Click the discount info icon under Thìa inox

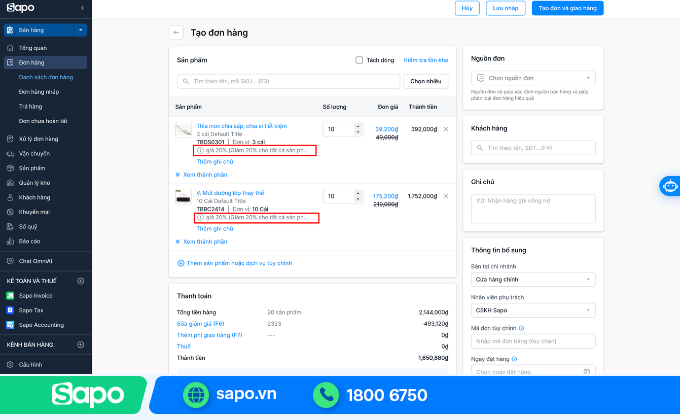coord(200,151)
